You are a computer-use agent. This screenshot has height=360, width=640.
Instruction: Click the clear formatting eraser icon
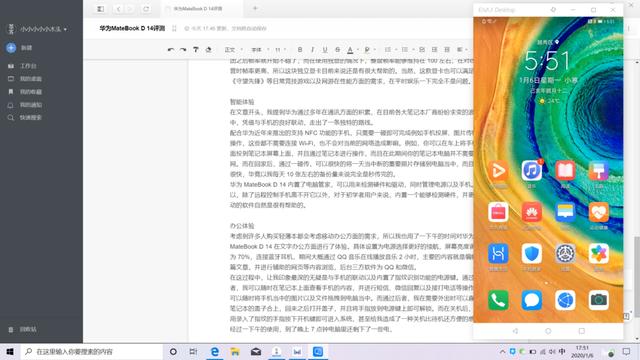pyautogui.click(x=209, y=49)
